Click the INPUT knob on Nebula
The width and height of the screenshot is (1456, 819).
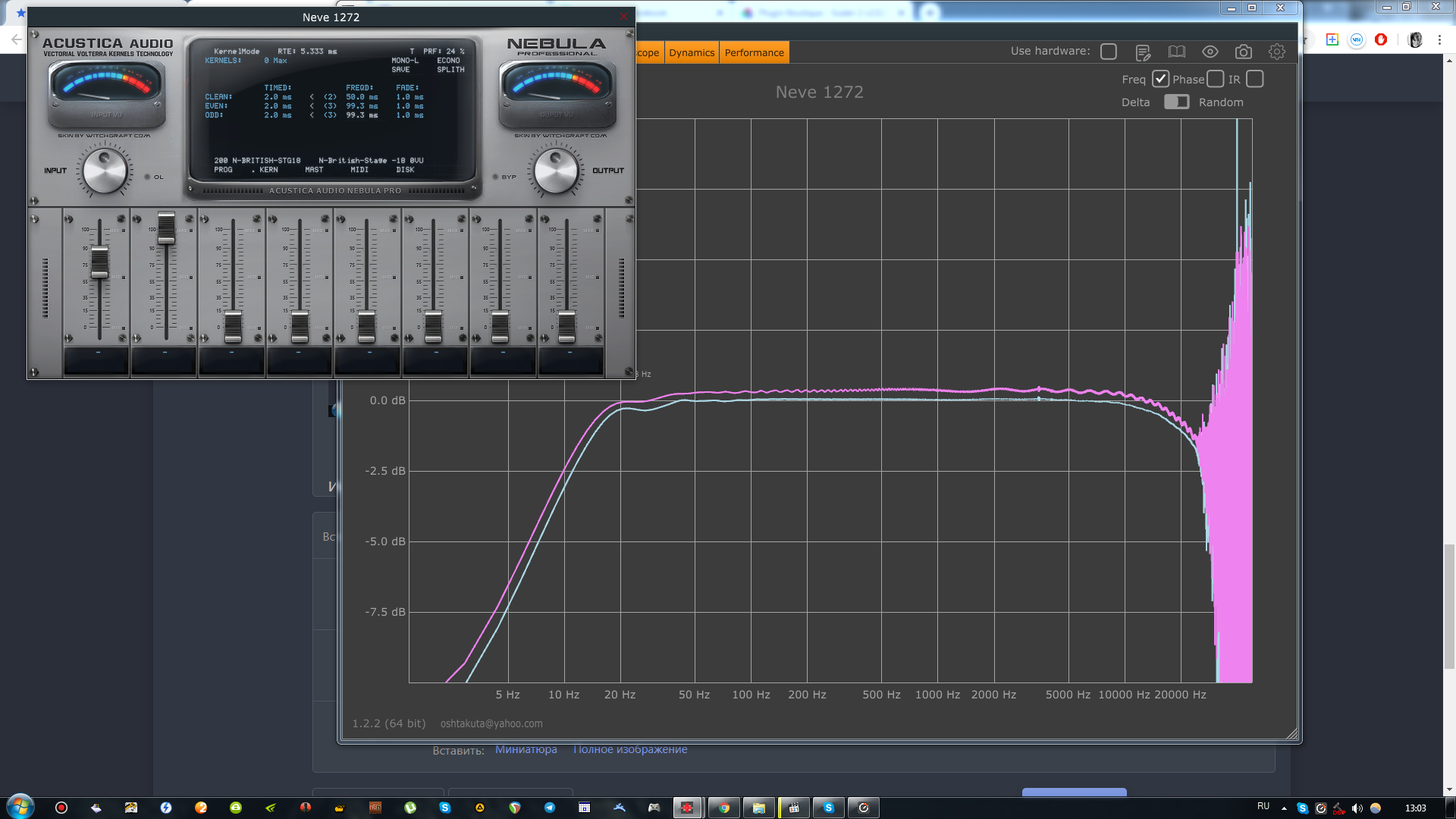click(105, 171)
